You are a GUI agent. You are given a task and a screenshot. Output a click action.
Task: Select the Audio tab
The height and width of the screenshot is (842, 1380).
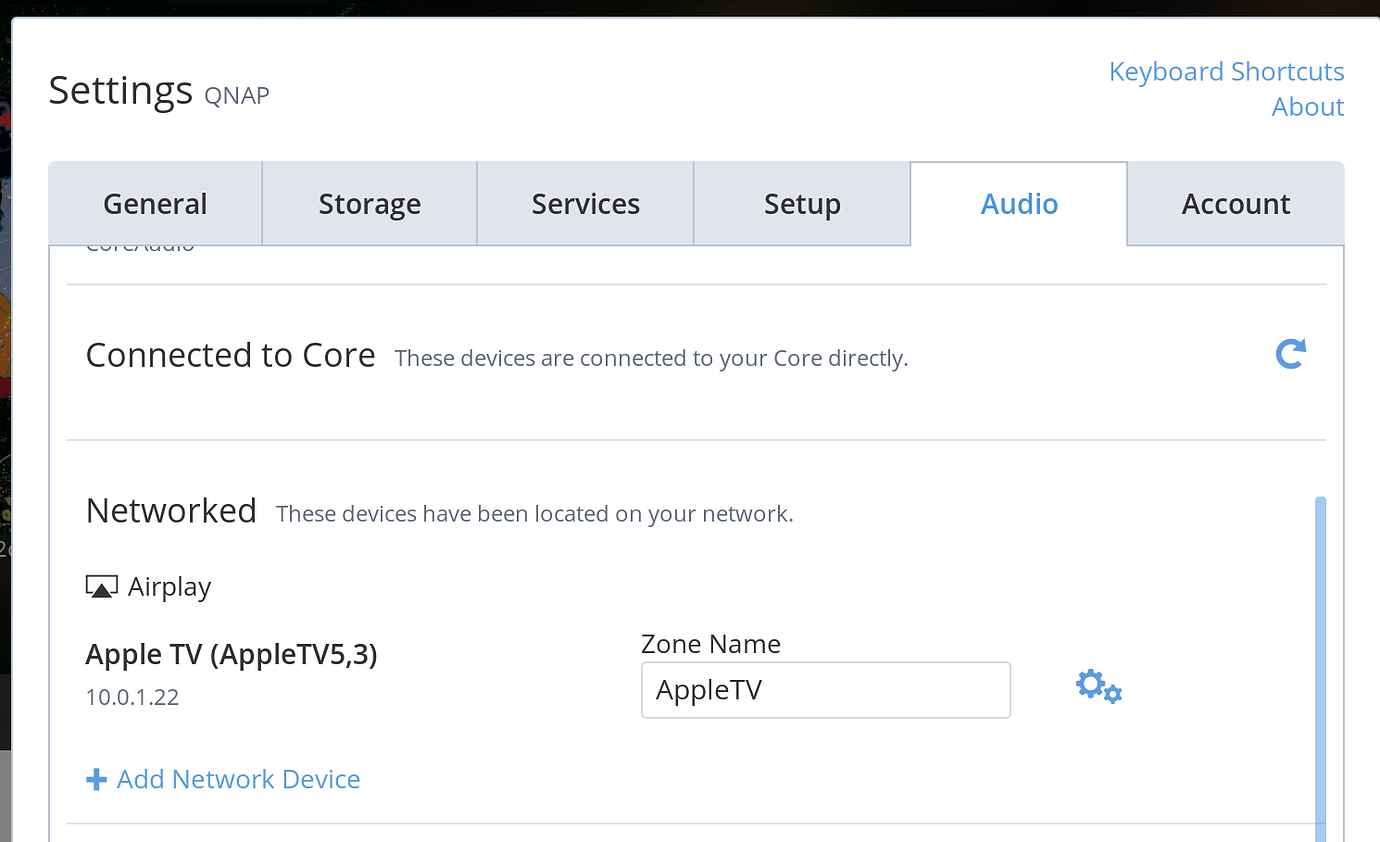tap(1018, 203)
